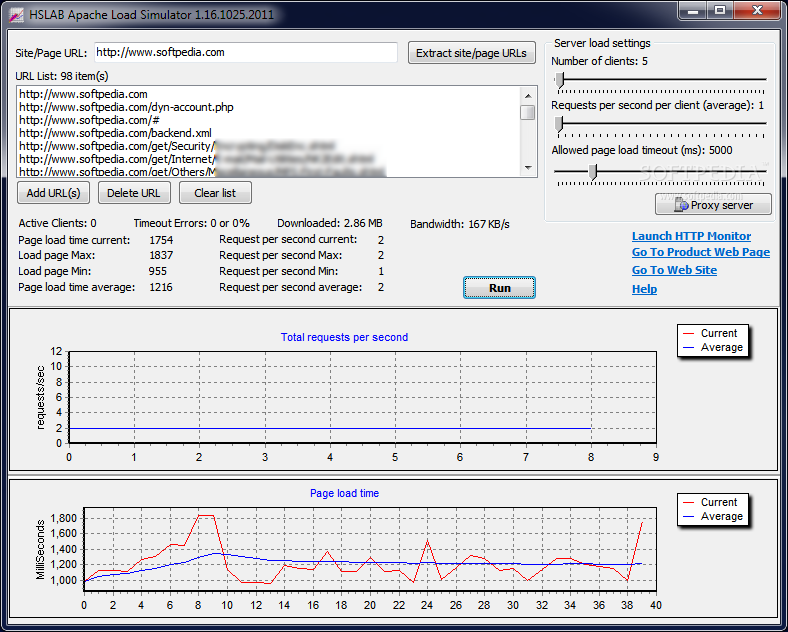
Task: Click the Clear list button
Action: (x=215, y=193)
